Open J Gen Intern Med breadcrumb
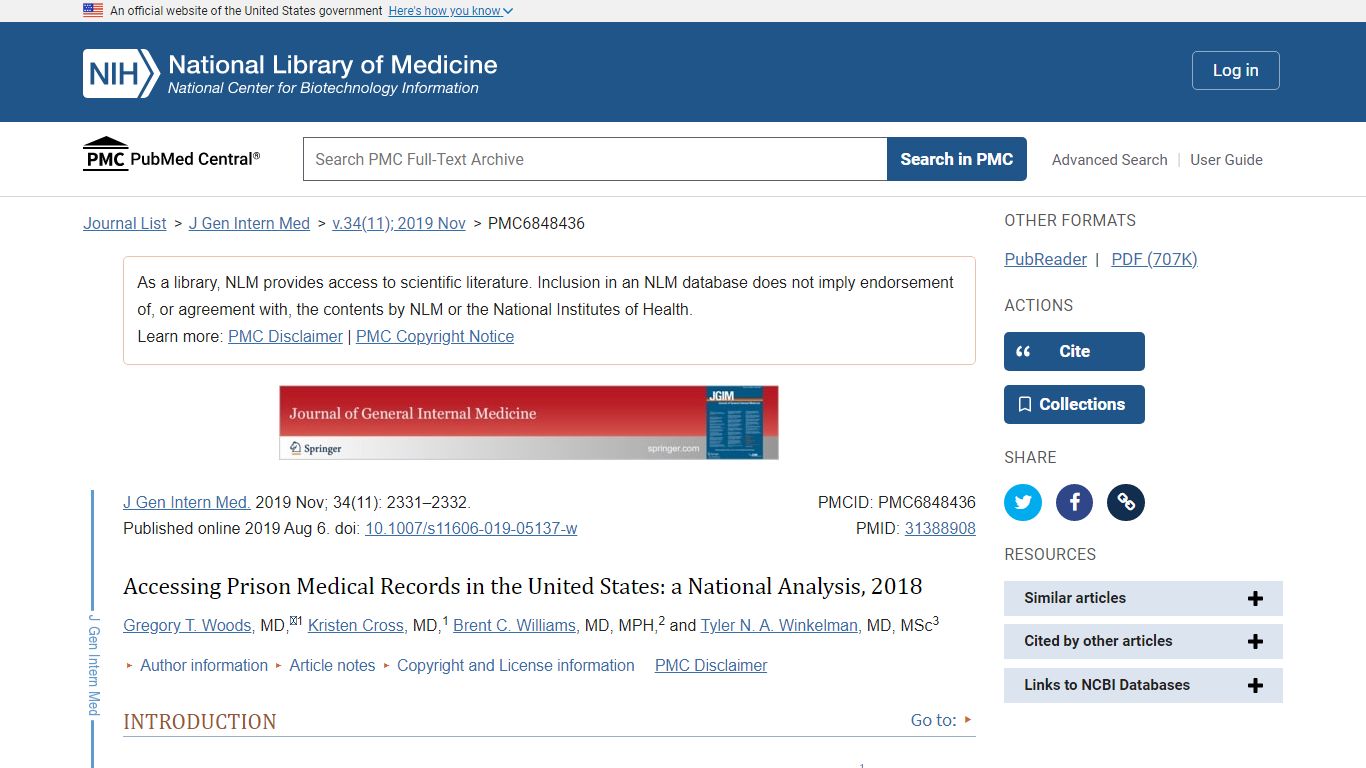 coord(249,223)
